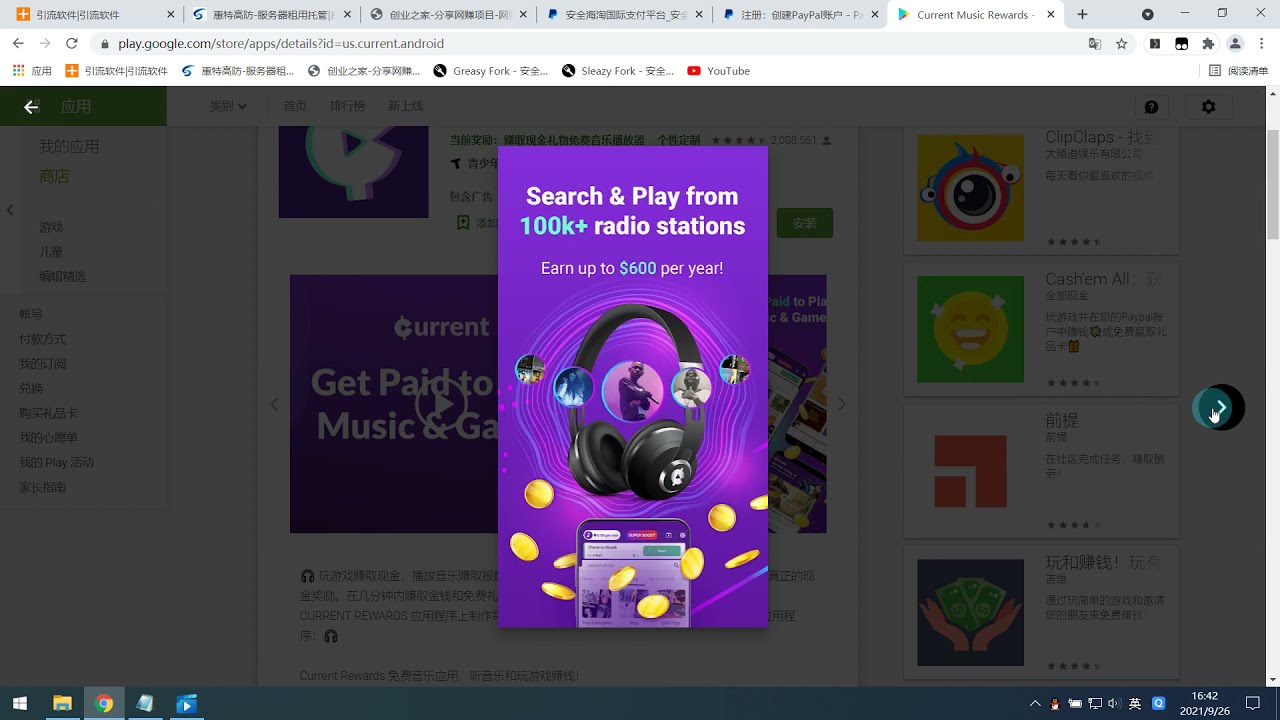Open the Greasy Fork bookmark
Screen dimensions: 1280x720
(x=490, y=71)
